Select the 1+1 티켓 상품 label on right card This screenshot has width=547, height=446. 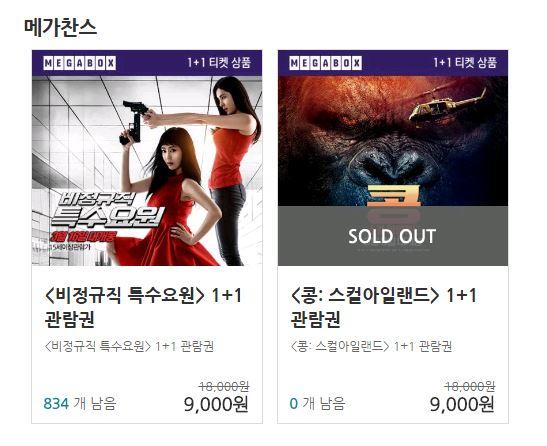[465, 63]
